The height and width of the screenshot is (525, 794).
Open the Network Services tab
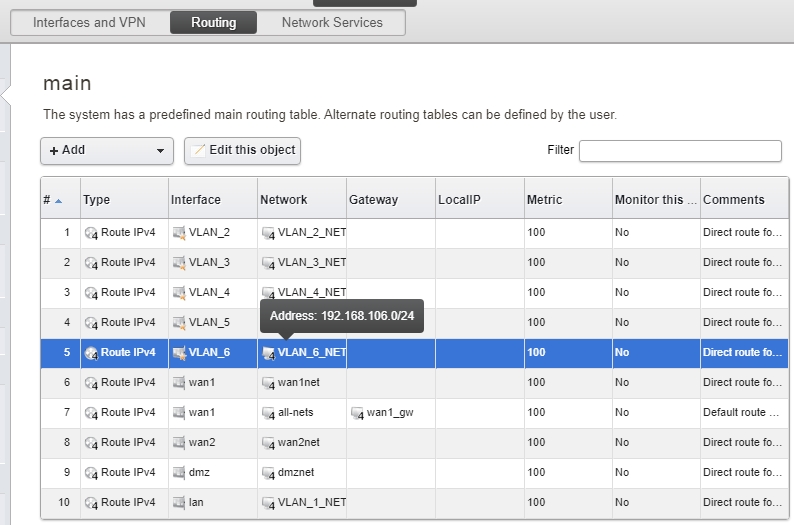tap(332, 22)
